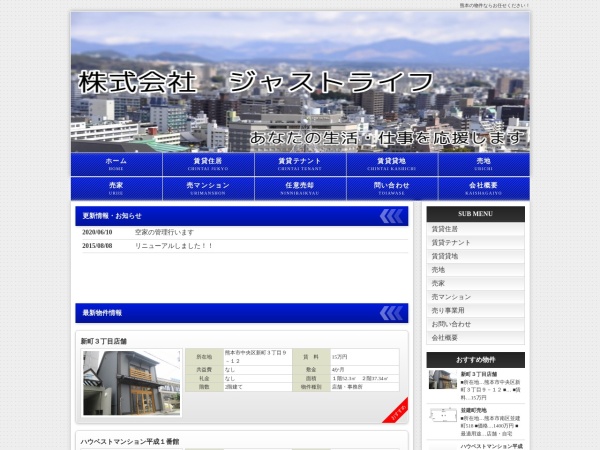
Task: Select 売マンション in the SUB MENU
Action: coord(475,297)
